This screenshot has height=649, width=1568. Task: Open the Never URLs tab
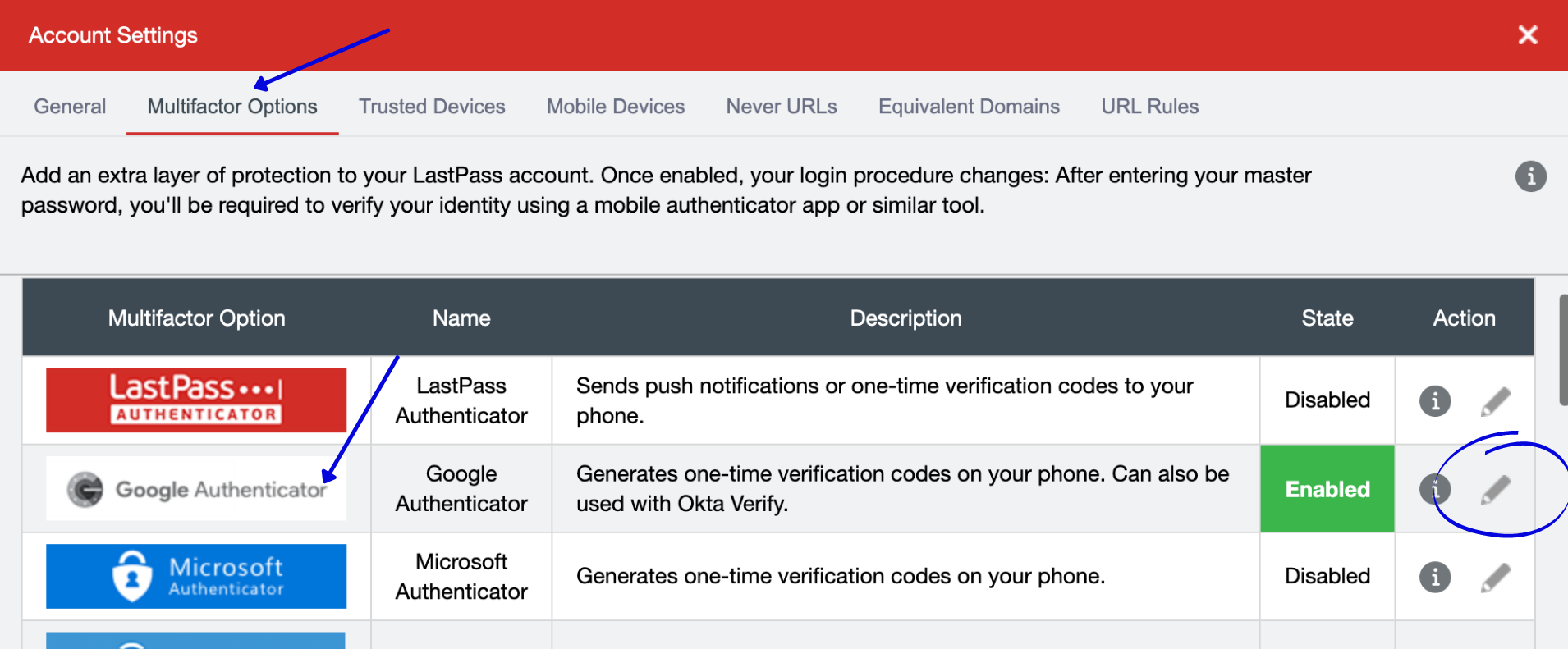coord(782,107)
